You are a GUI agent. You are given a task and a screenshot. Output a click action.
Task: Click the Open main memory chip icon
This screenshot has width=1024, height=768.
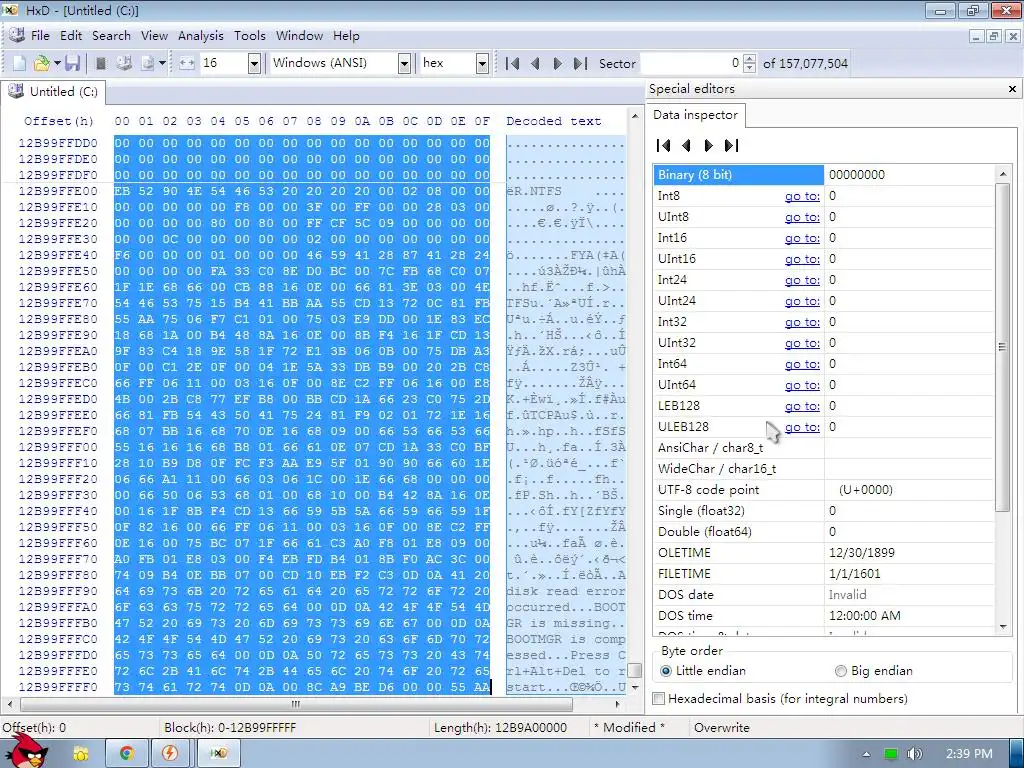101,63
